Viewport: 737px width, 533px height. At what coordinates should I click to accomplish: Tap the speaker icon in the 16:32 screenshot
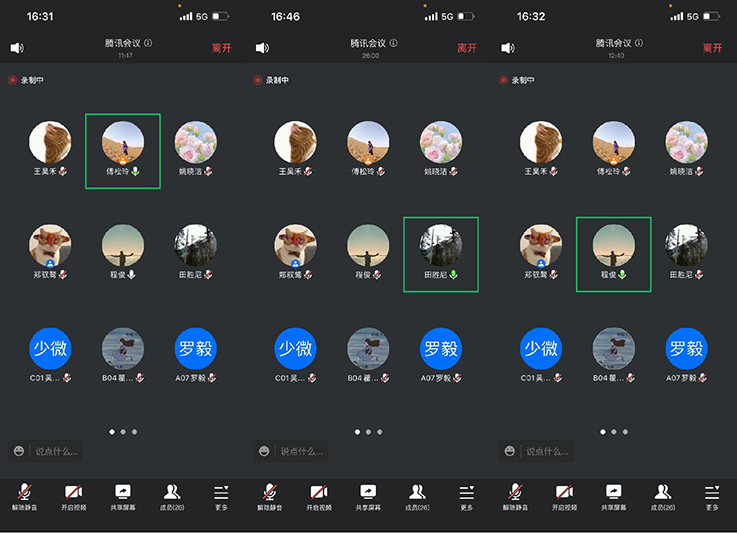pyautogui.click(x=508, y=48)
